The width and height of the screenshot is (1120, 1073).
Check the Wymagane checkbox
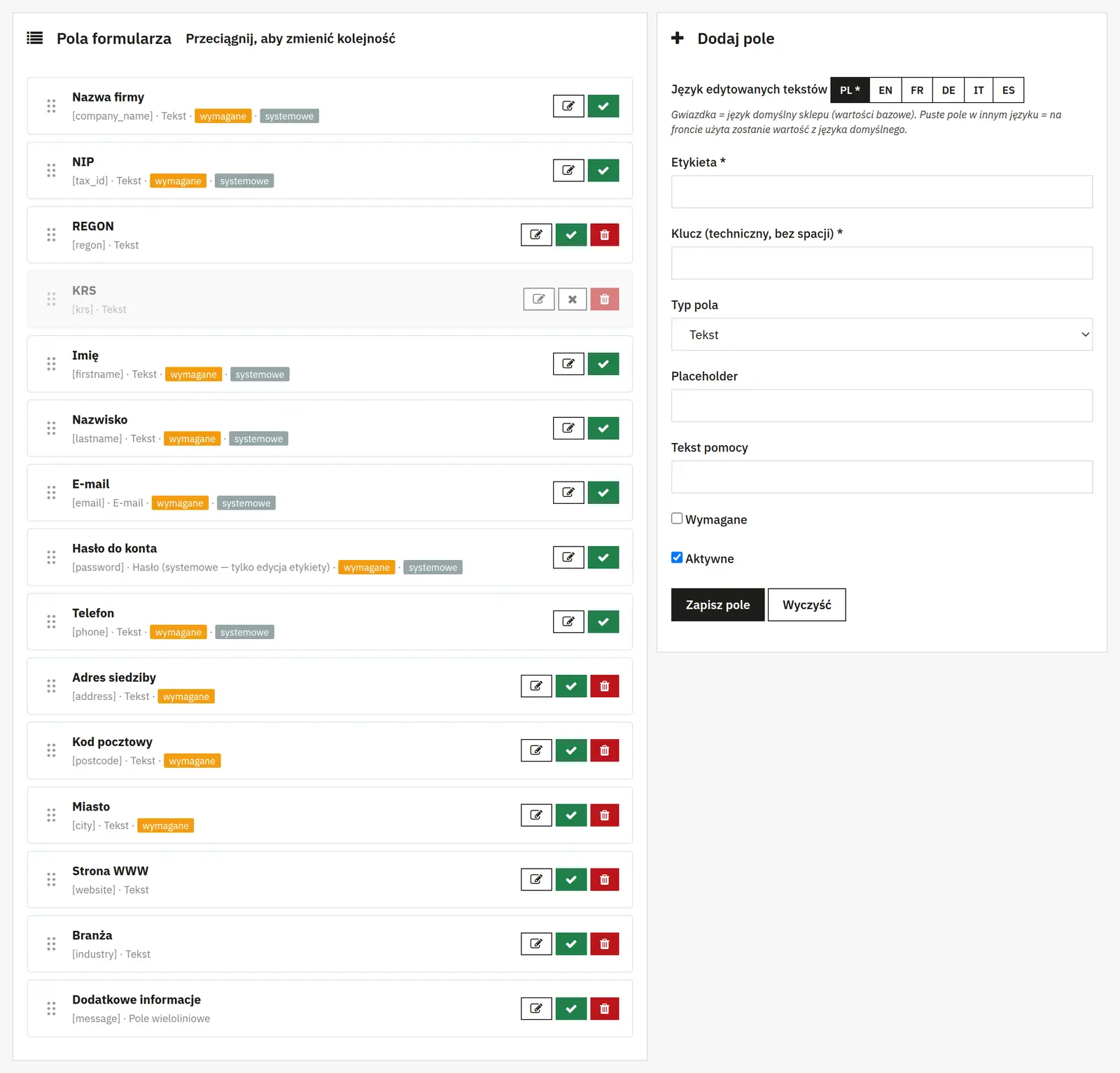click(677, 519)
